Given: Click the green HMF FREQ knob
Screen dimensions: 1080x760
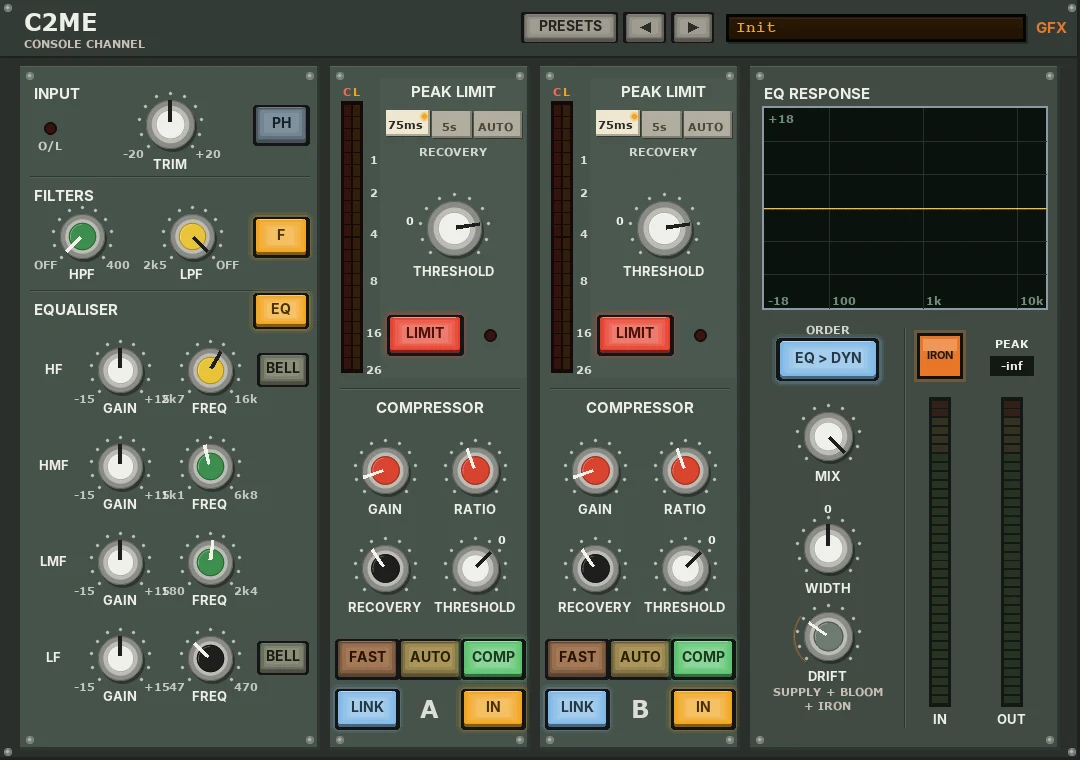Looking at the screenshot, I should point(210,466).
